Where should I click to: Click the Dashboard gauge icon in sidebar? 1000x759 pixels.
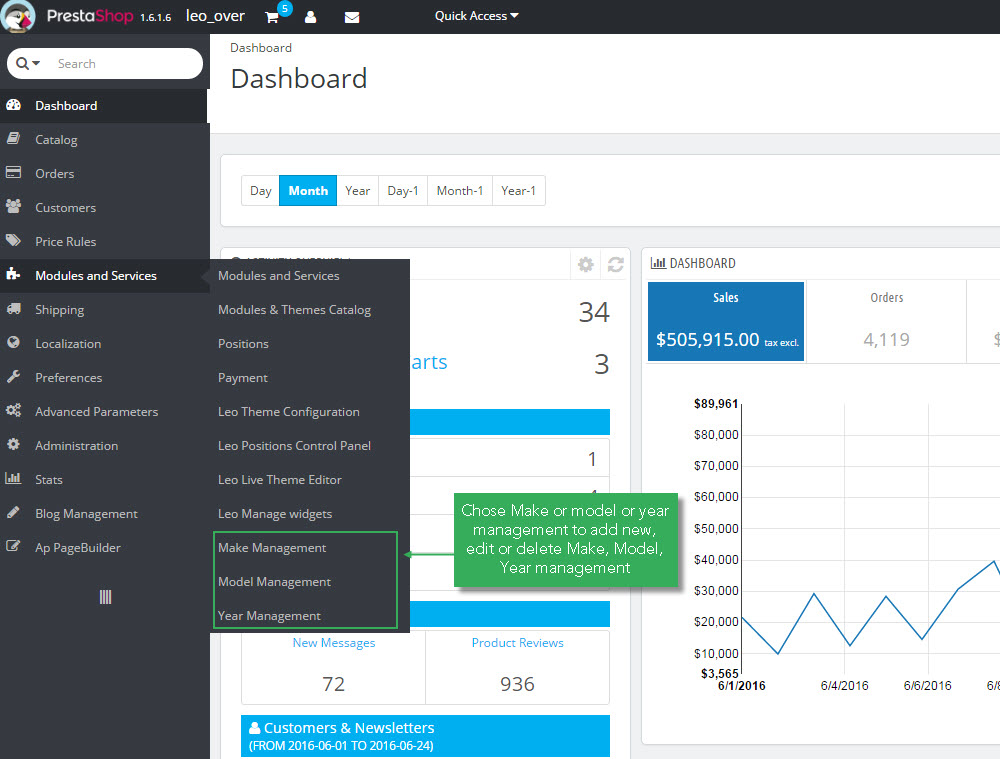[13, 105]
